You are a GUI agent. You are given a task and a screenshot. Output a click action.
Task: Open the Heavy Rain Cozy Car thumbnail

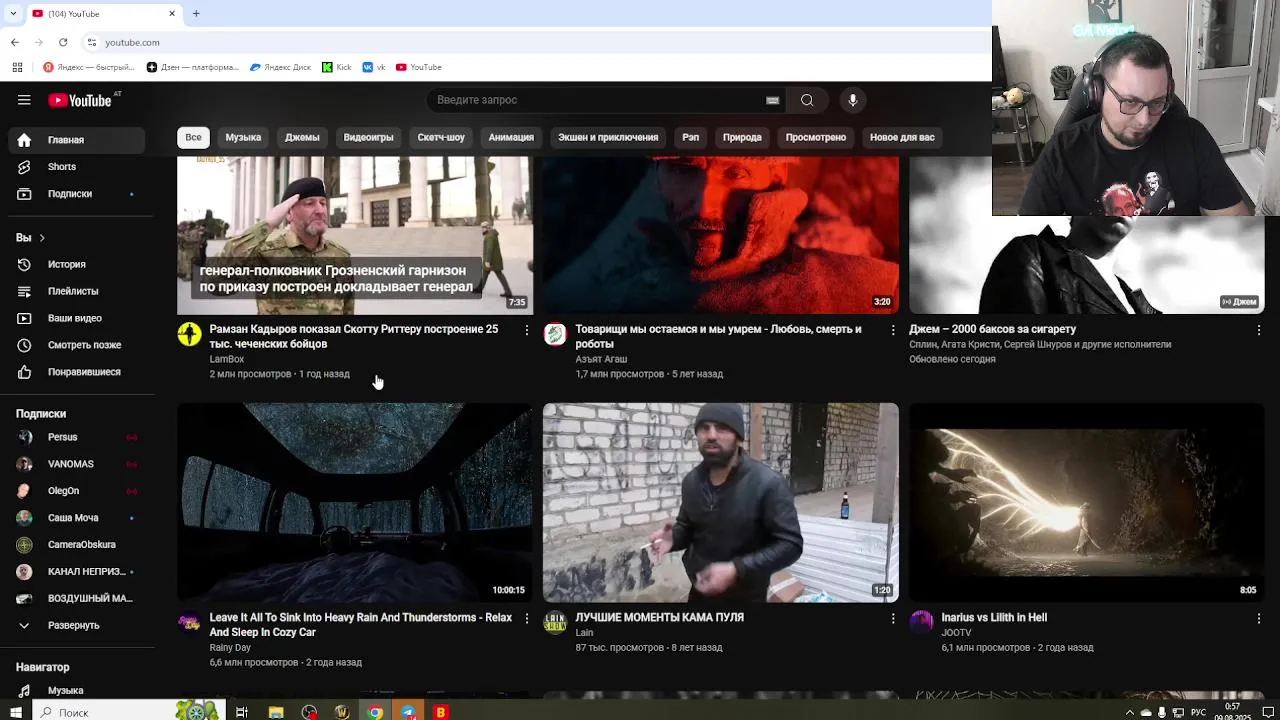tap(355, 502)
